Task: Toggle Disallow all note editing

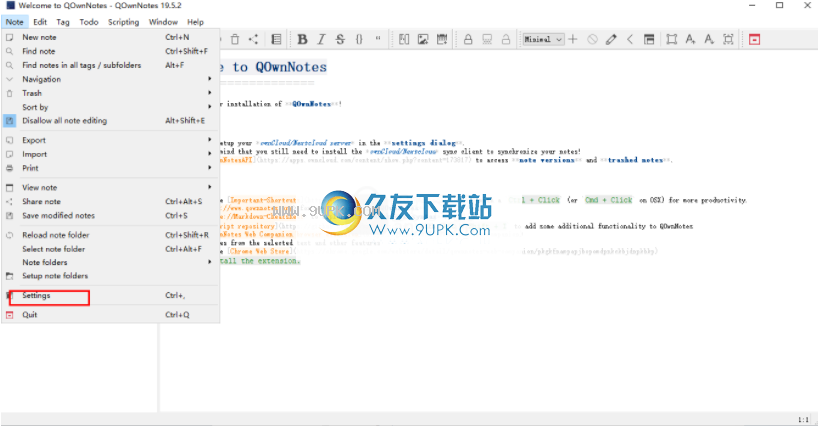Action: [111, 120]
